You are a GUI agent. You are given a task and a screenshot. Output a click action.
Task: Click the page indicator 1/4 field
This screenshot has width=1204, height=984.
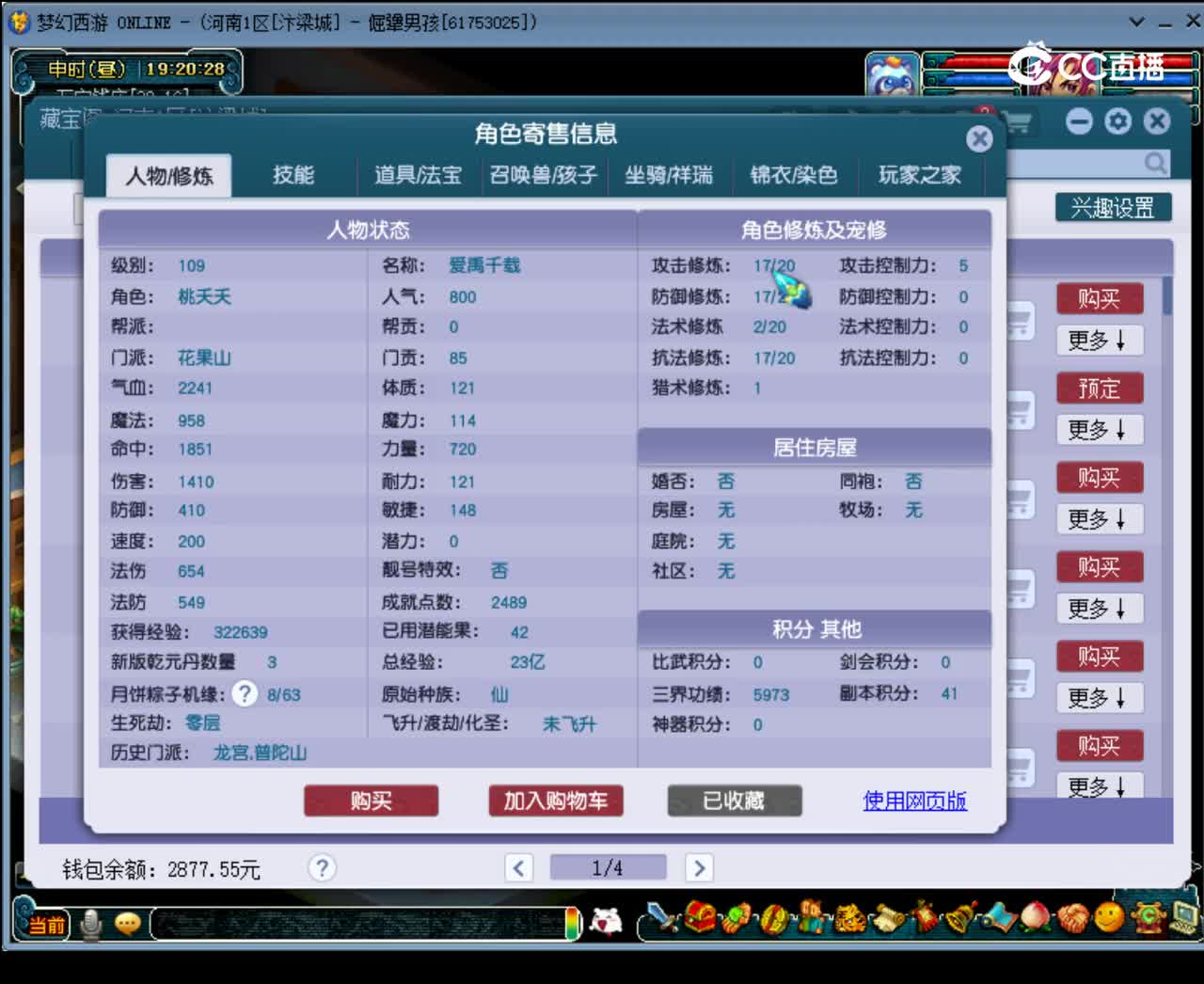(x=608, y=867)
